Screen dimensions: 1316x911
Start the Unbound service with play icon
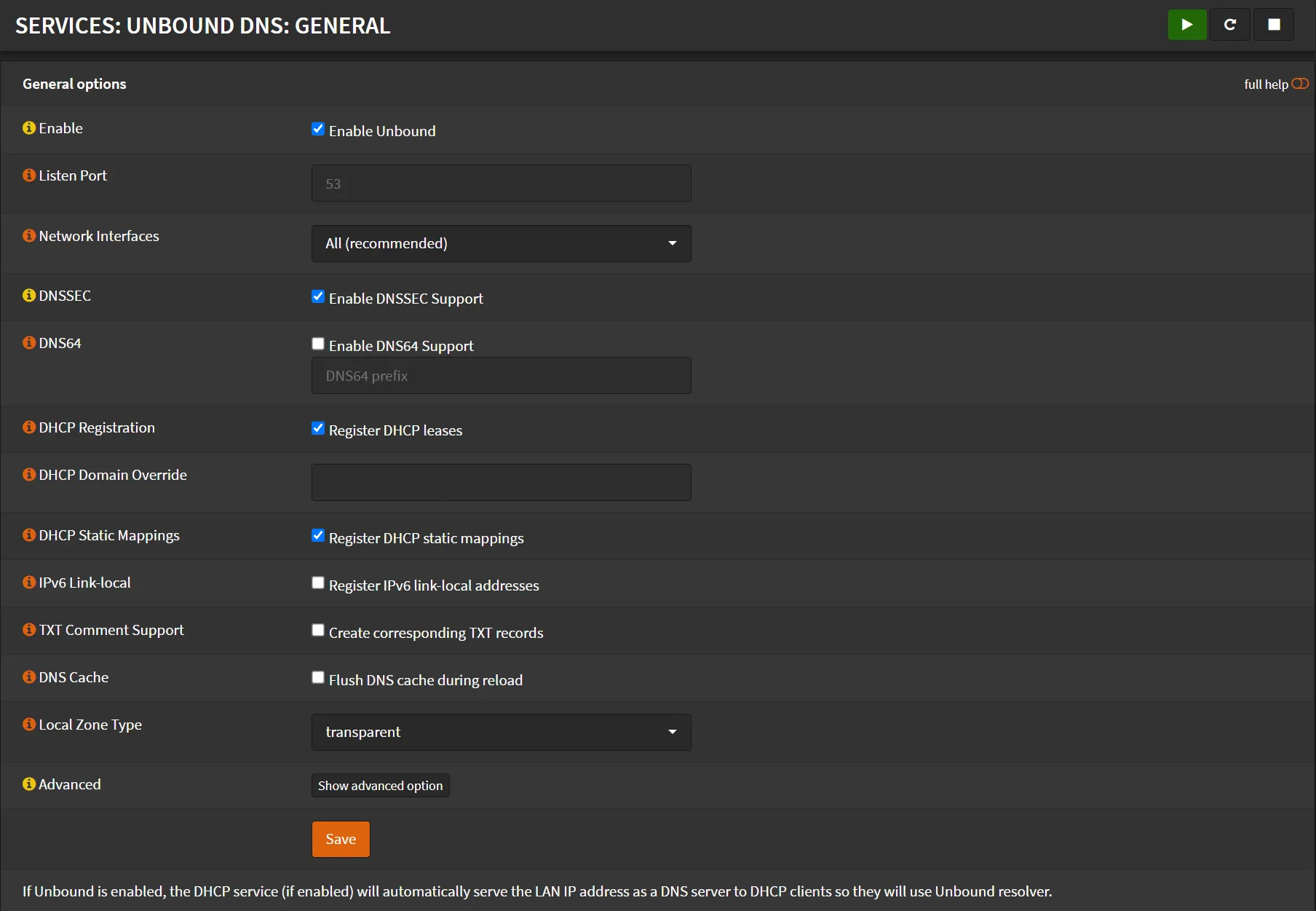(x=1186, y=25)
